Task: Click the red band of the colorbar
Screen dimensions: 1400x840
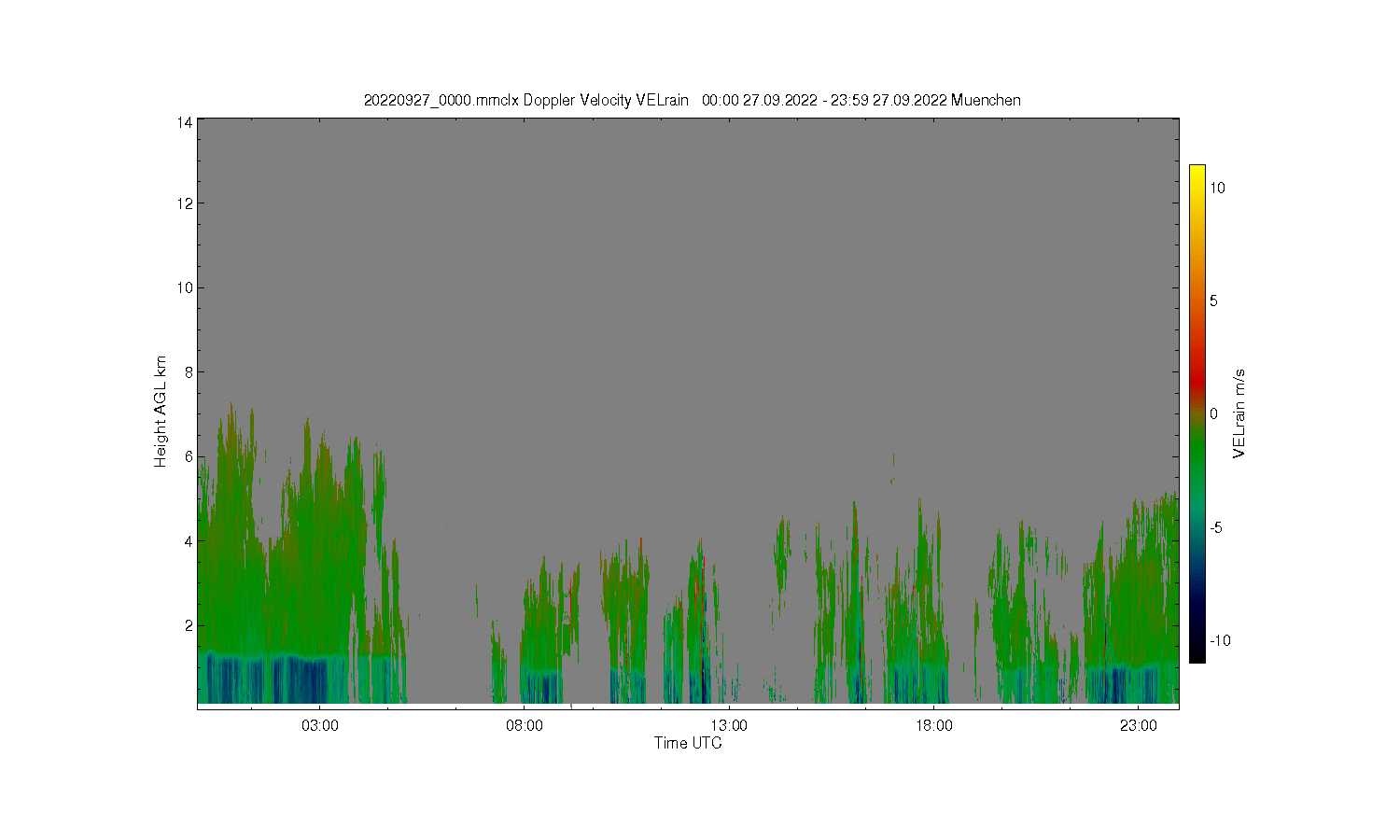Action: click(1197, 381)
